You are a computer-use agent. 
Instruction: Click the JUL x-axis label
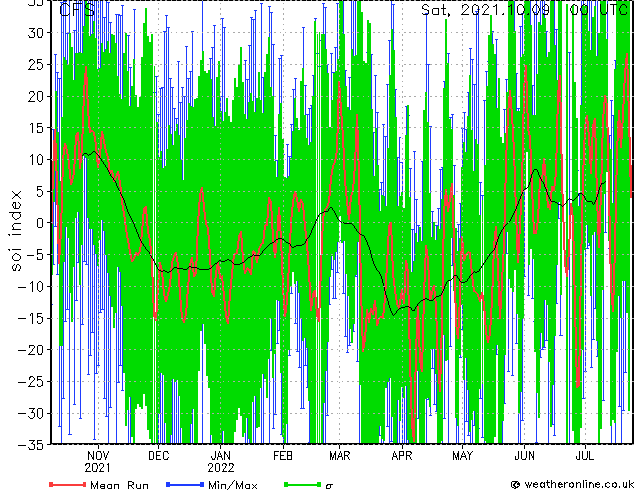(x=585, y=456)
